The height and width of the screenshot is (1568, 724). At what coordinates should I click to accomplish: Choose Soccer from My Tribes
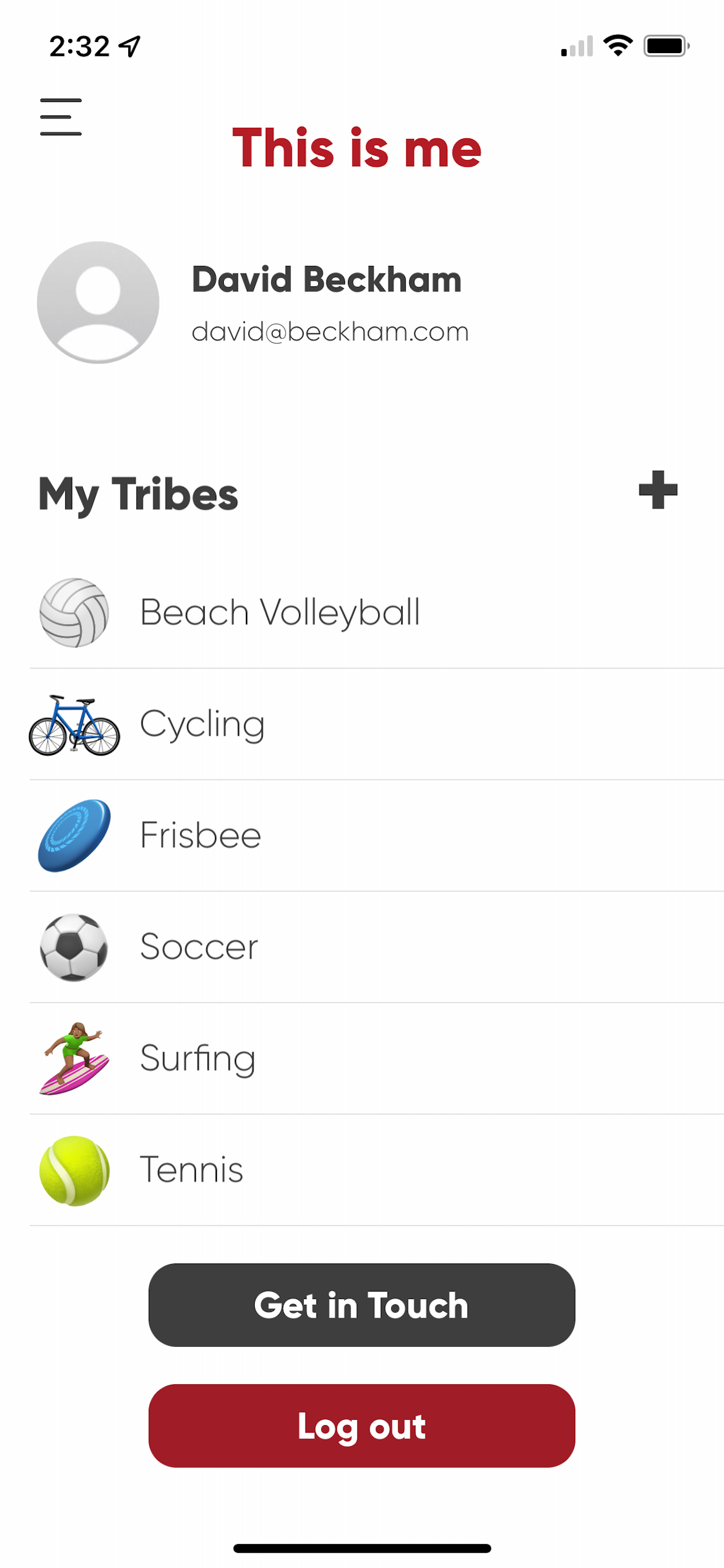(x=199, y=947)
